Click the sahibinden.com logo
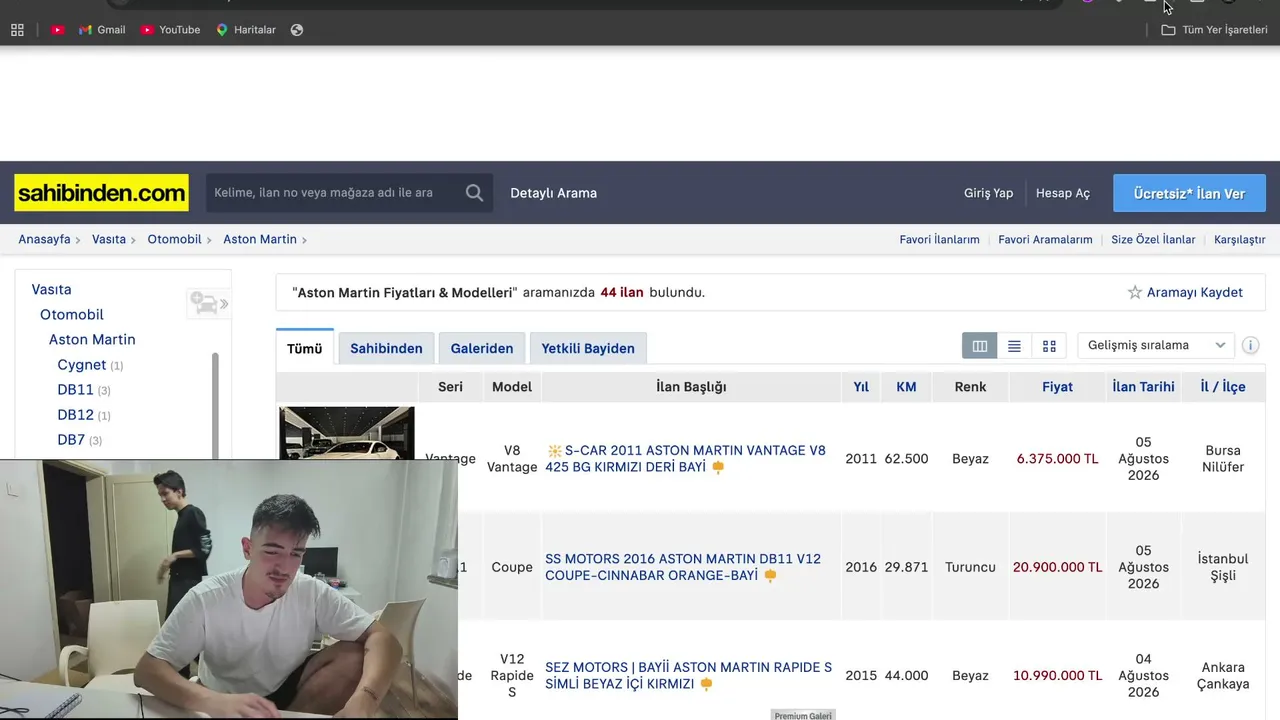The height and width of the screenshot is (720, 1280). tap(101, 193)
